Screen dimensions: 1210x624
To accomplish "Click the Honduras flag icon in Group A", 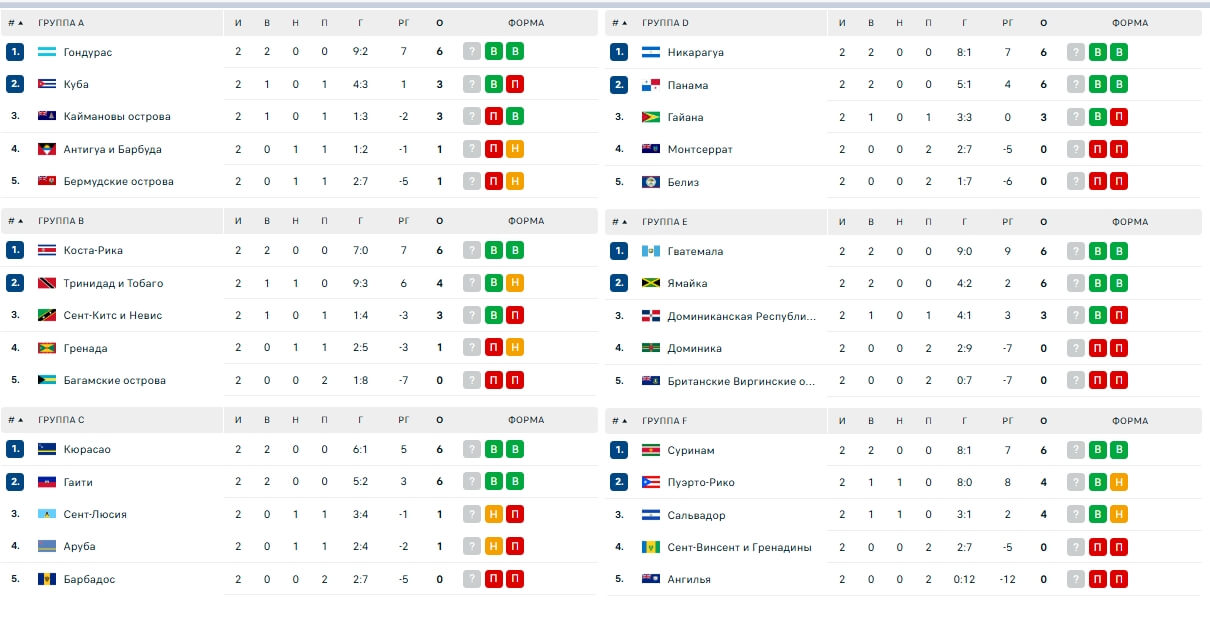I will click(x=46, y=52).
